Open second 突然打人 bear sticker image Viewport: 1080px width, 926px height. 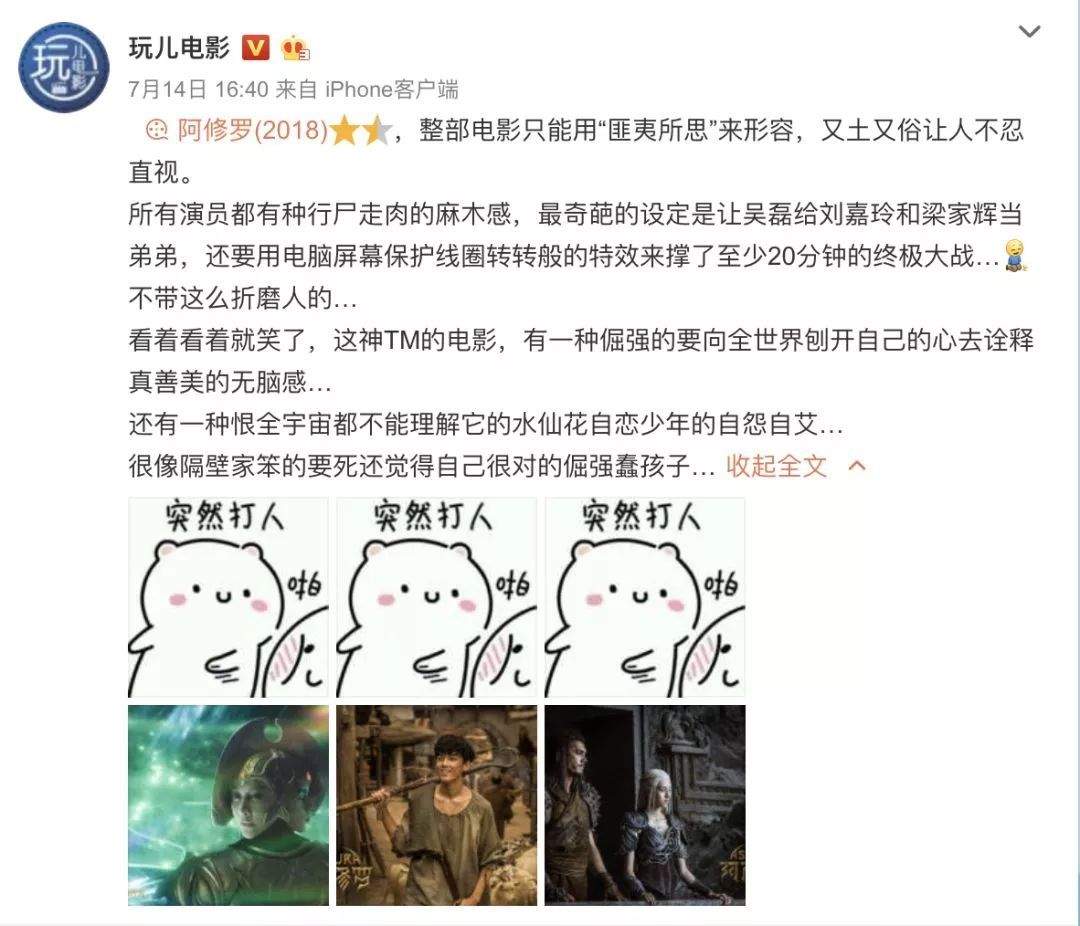click(x=437, y=597)
